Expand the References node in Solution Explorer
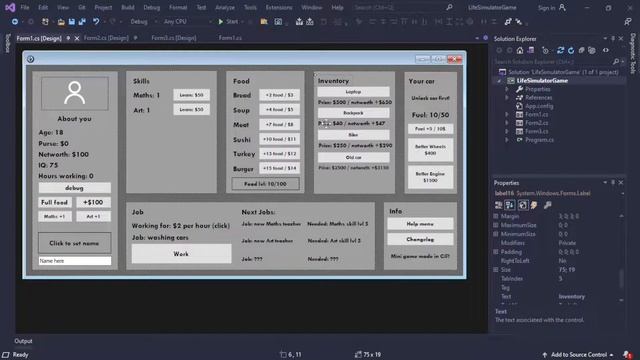Screen dimensions: 640x360 pos(507,98)
